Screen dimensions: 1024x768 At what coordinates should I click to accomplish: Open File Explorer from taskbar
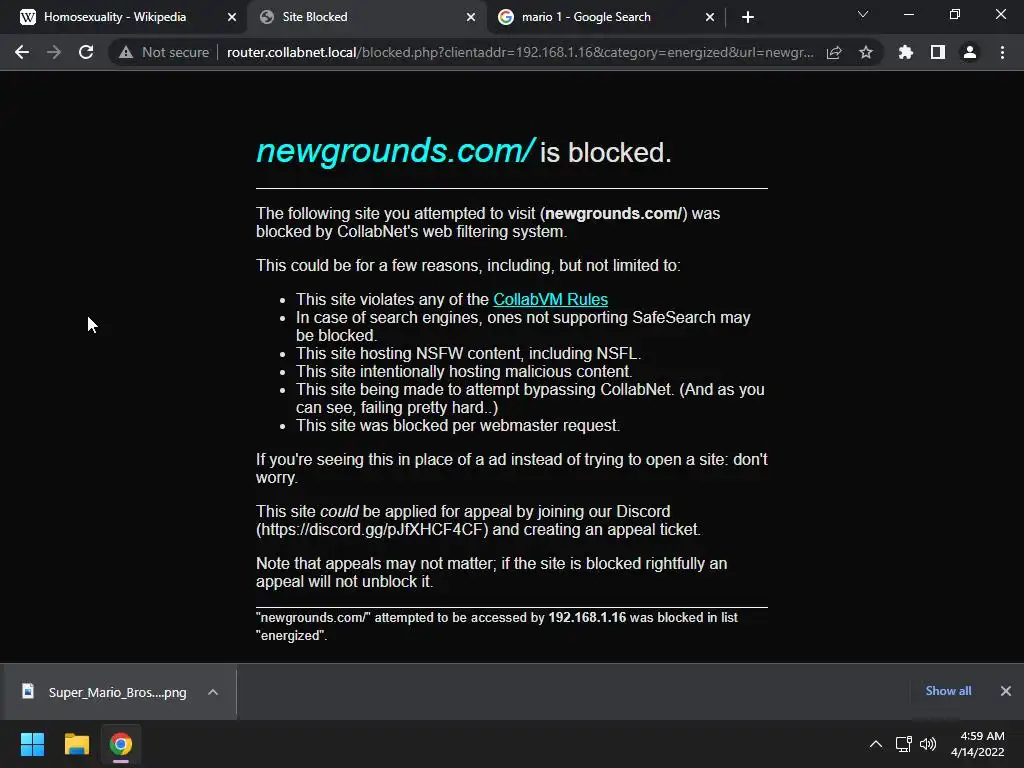pyautogui.click(x=76, y=744)
